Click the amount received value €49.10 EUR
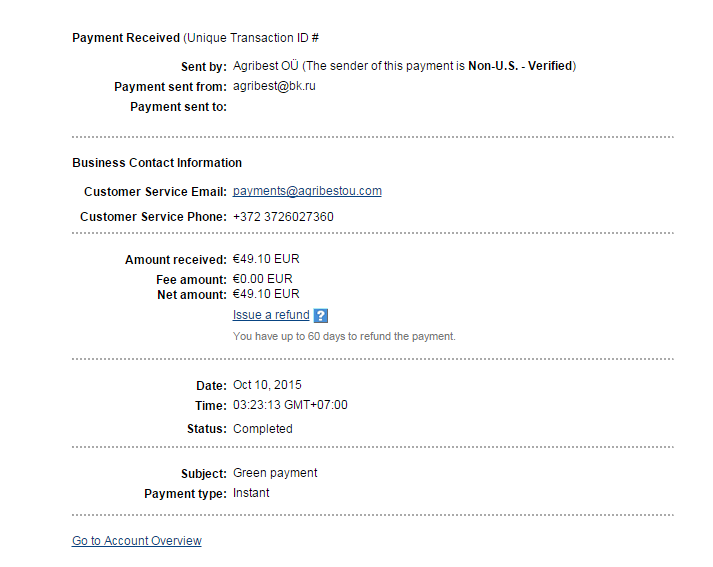 266,259
